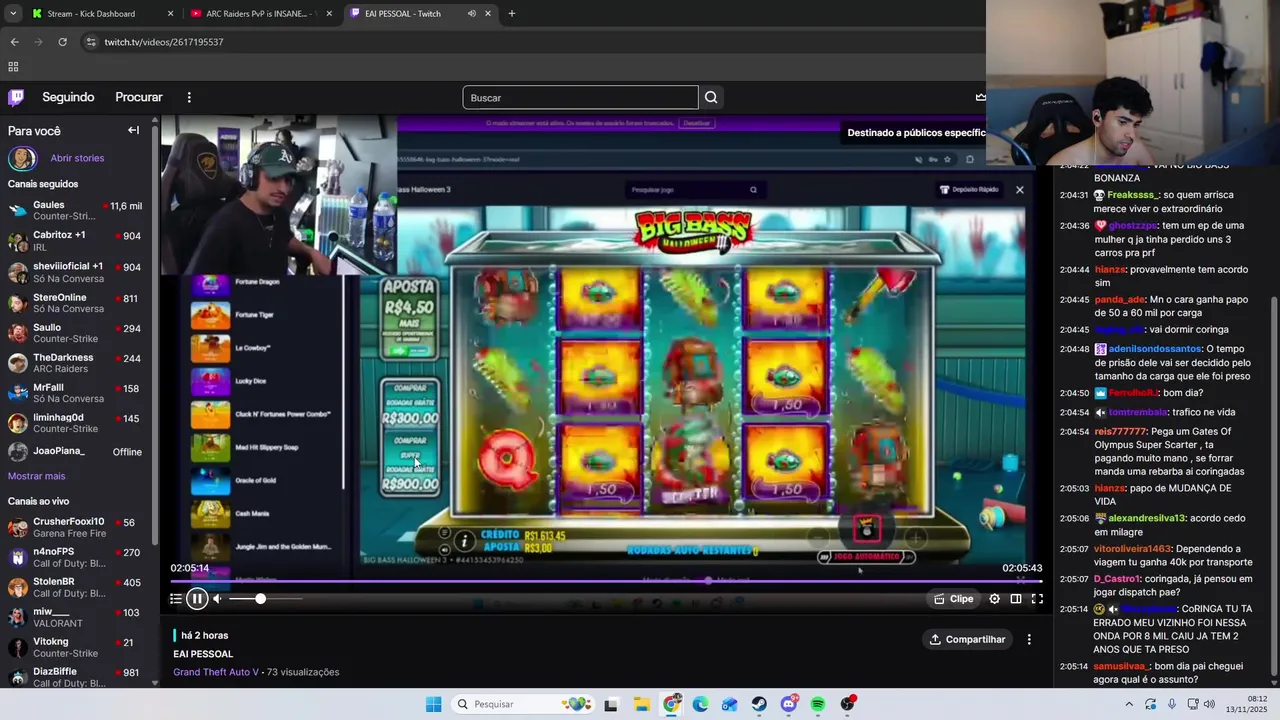Open Microsoft Edge from taskbar

click(x=700, y=704)
